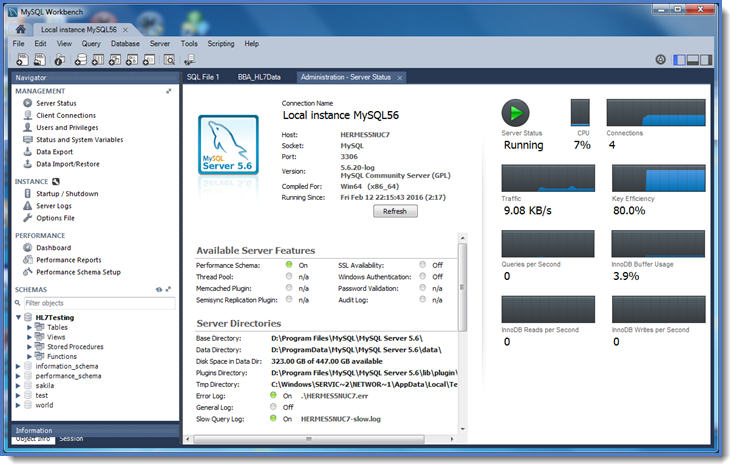Image resolution: width=737 pixels, height=471 pixels.
Task: Reconnect to DBMS toolbar icon
Action: [x=189, y=60]
